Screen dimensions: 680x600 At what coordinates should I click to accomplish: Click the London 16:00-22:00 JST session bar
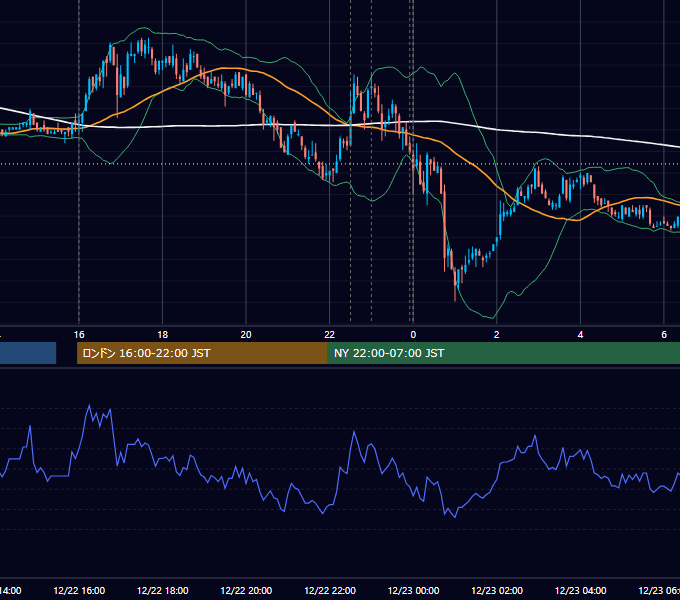(x=202, y=353)
